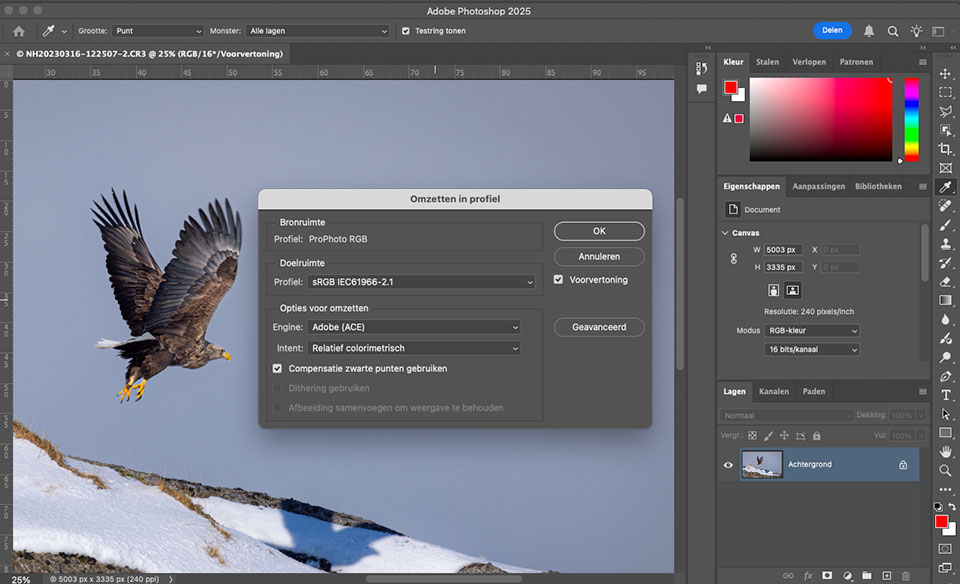
Task: Switch to the Verlopen tab
Action: 809,62
